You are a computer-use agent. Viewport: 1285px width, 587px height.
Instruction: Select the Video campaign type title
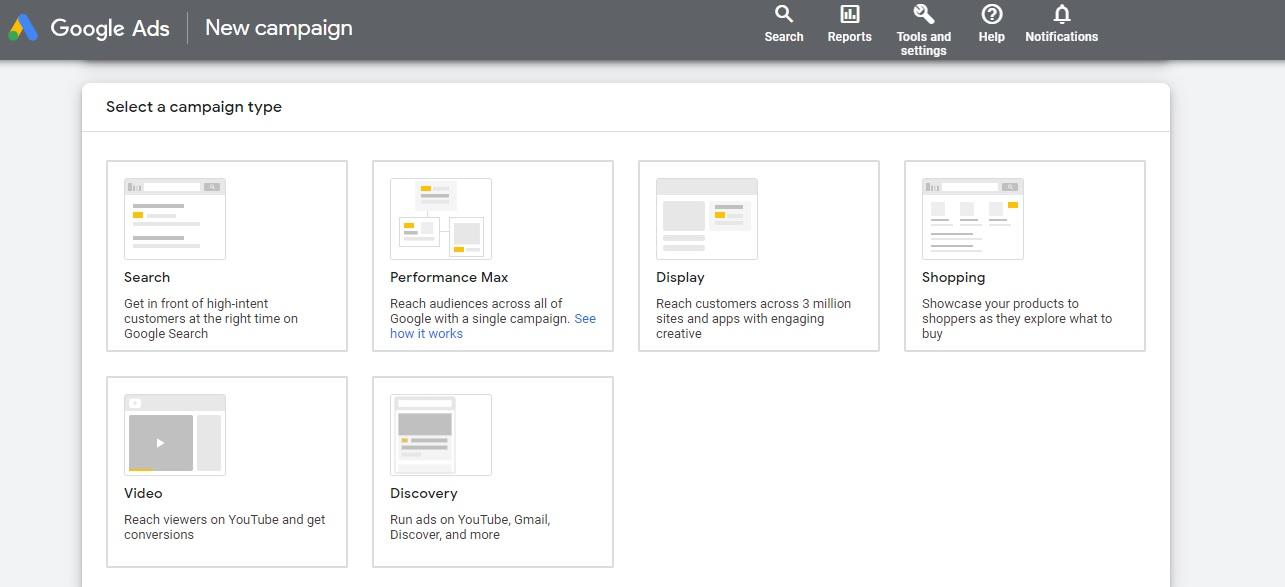[x=143, y=493]
